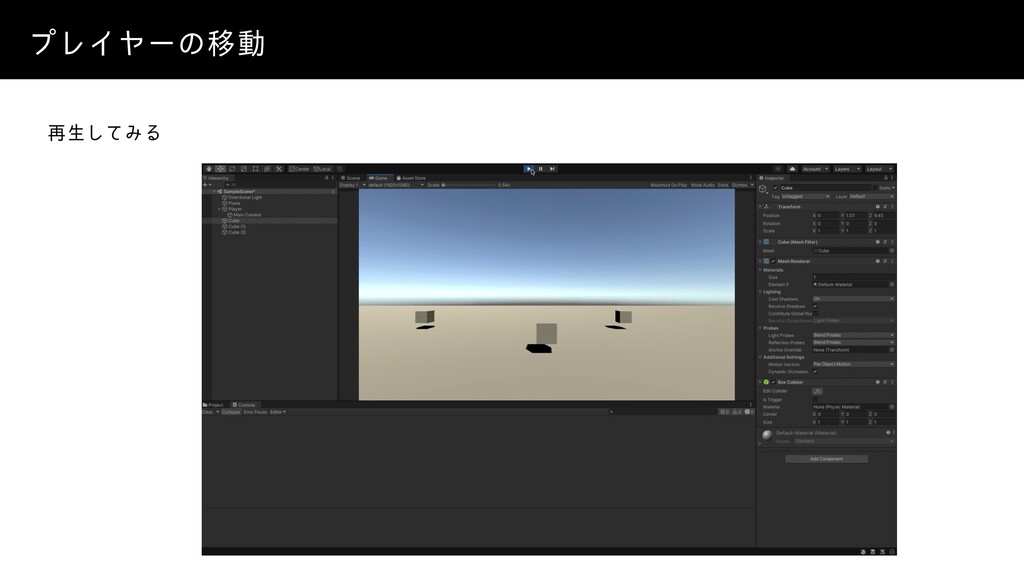
Task: Click the Add Component button
Action: pos(826,459)
